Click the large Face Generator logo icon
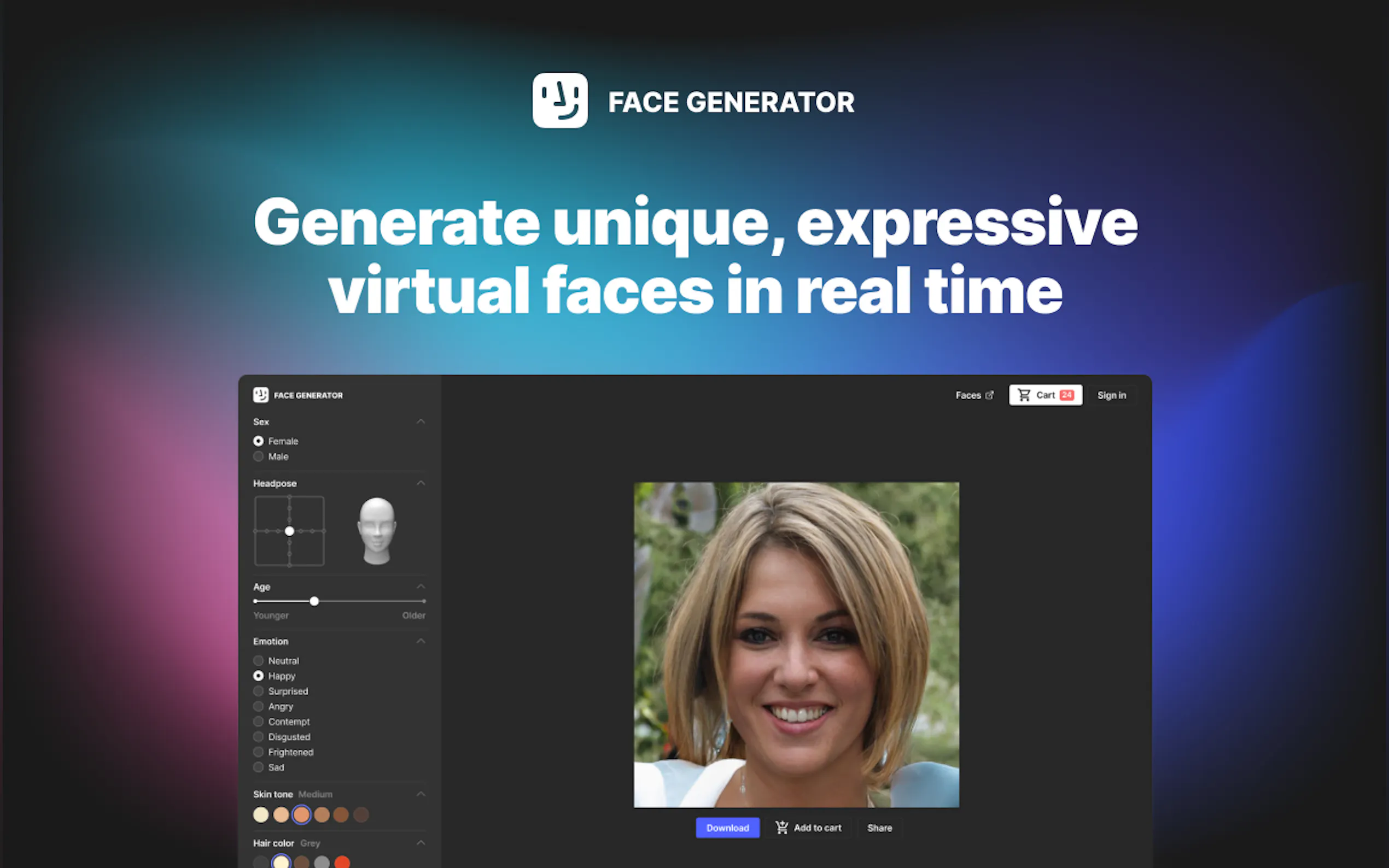 [x=560, y=101]
